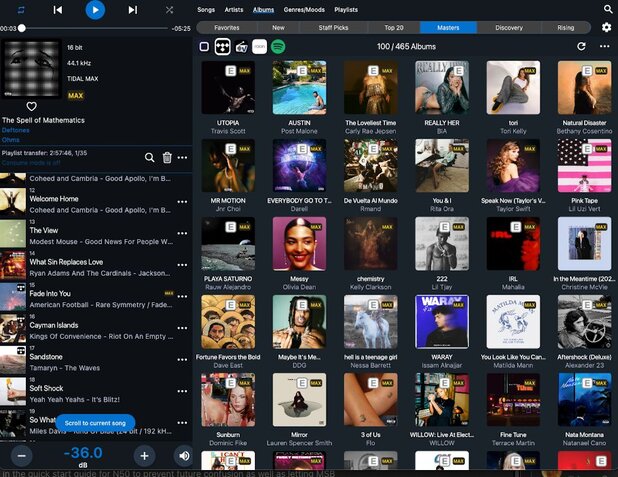The width and height of the screenshot is (618, 477).
Task: Open Carly Rae Jepsen artist link
Action: click(370, 131)
